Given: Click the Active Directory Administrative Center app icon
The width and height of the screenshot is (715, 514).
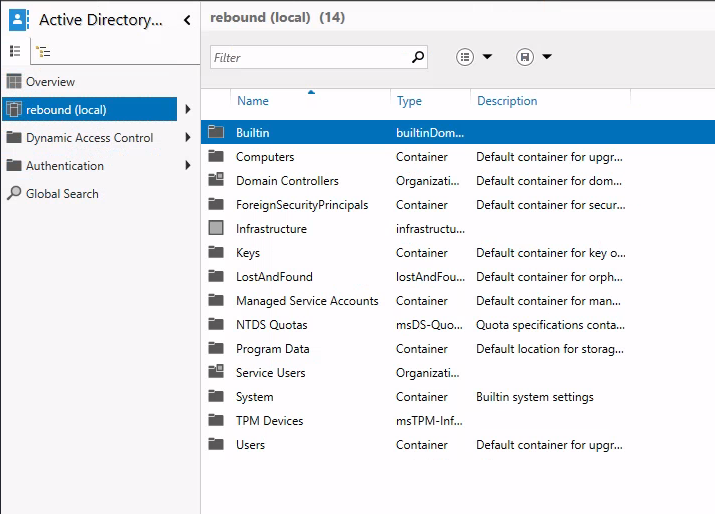Looking at the screenshot, I should point(19,20).
